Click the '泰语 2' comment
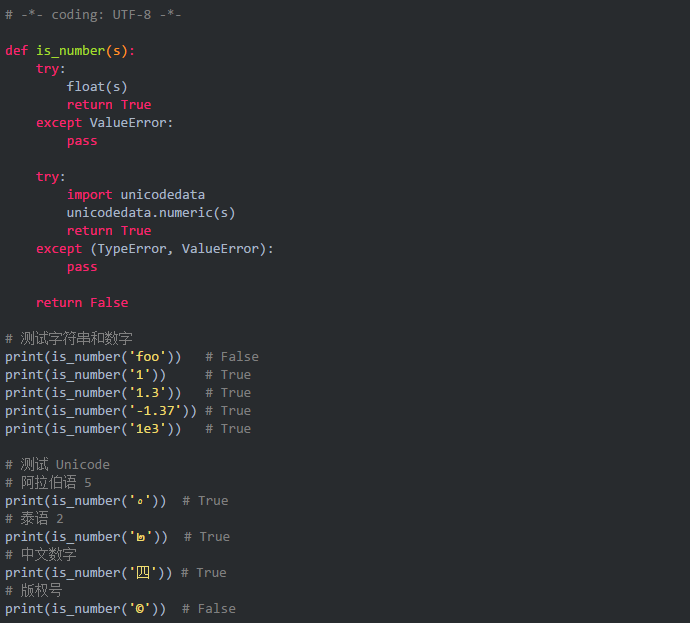The image size is (690, 623). pos(34,519)
